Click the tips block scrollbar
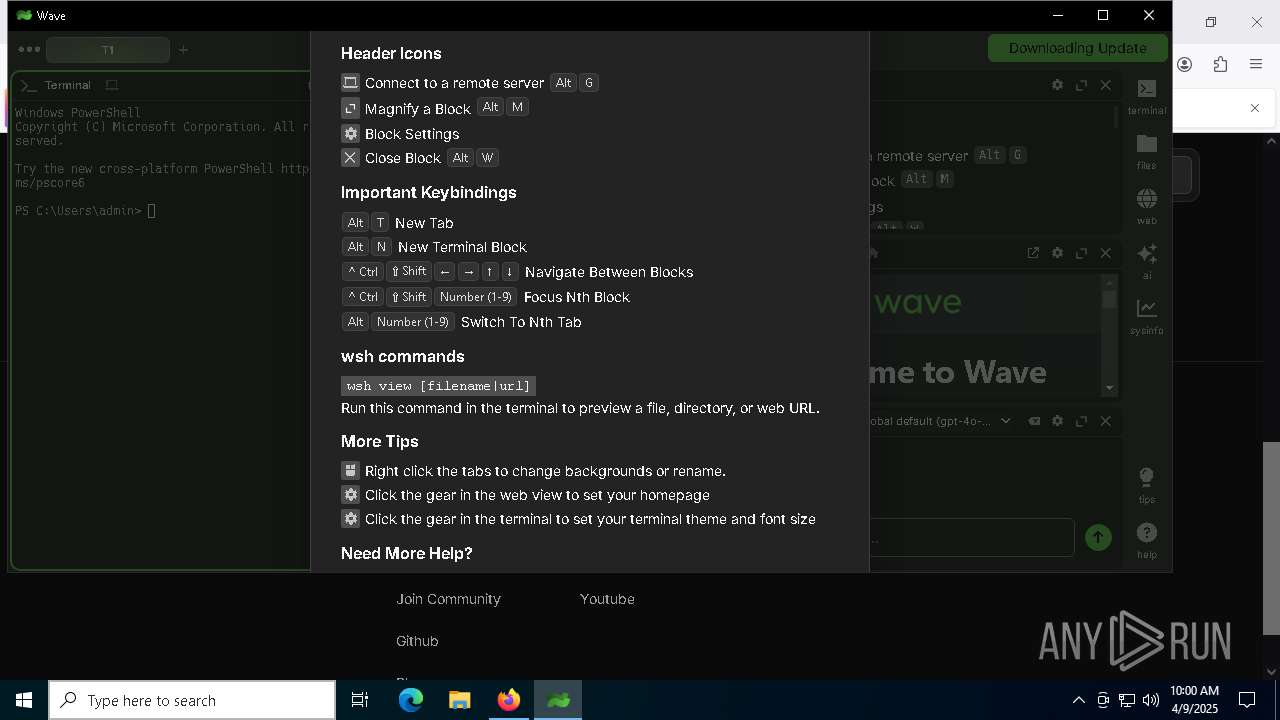 coord(1116,116)
